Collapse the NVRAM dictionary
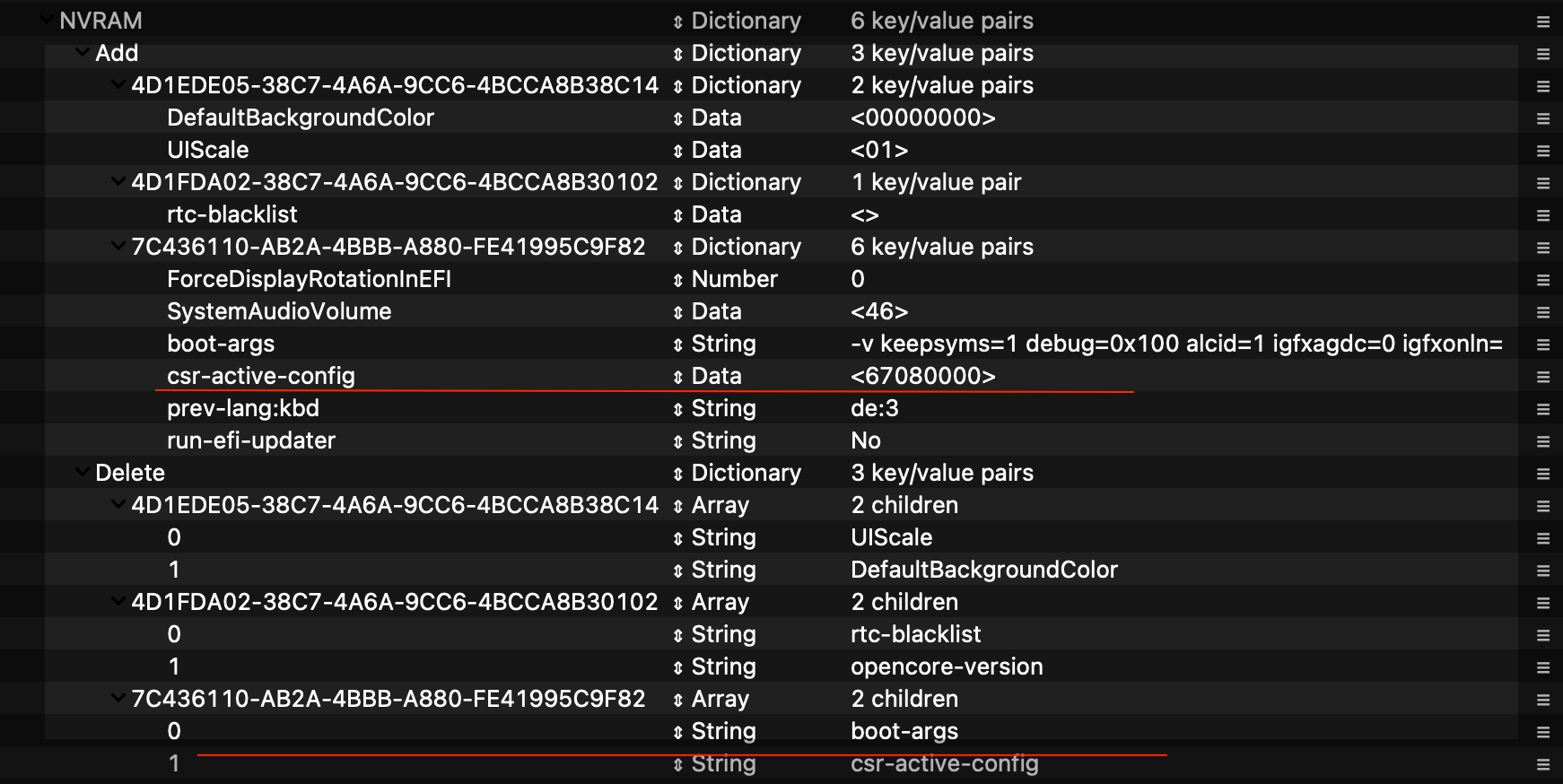Screen dimensions: 1563x784 (x=46, y=20)
